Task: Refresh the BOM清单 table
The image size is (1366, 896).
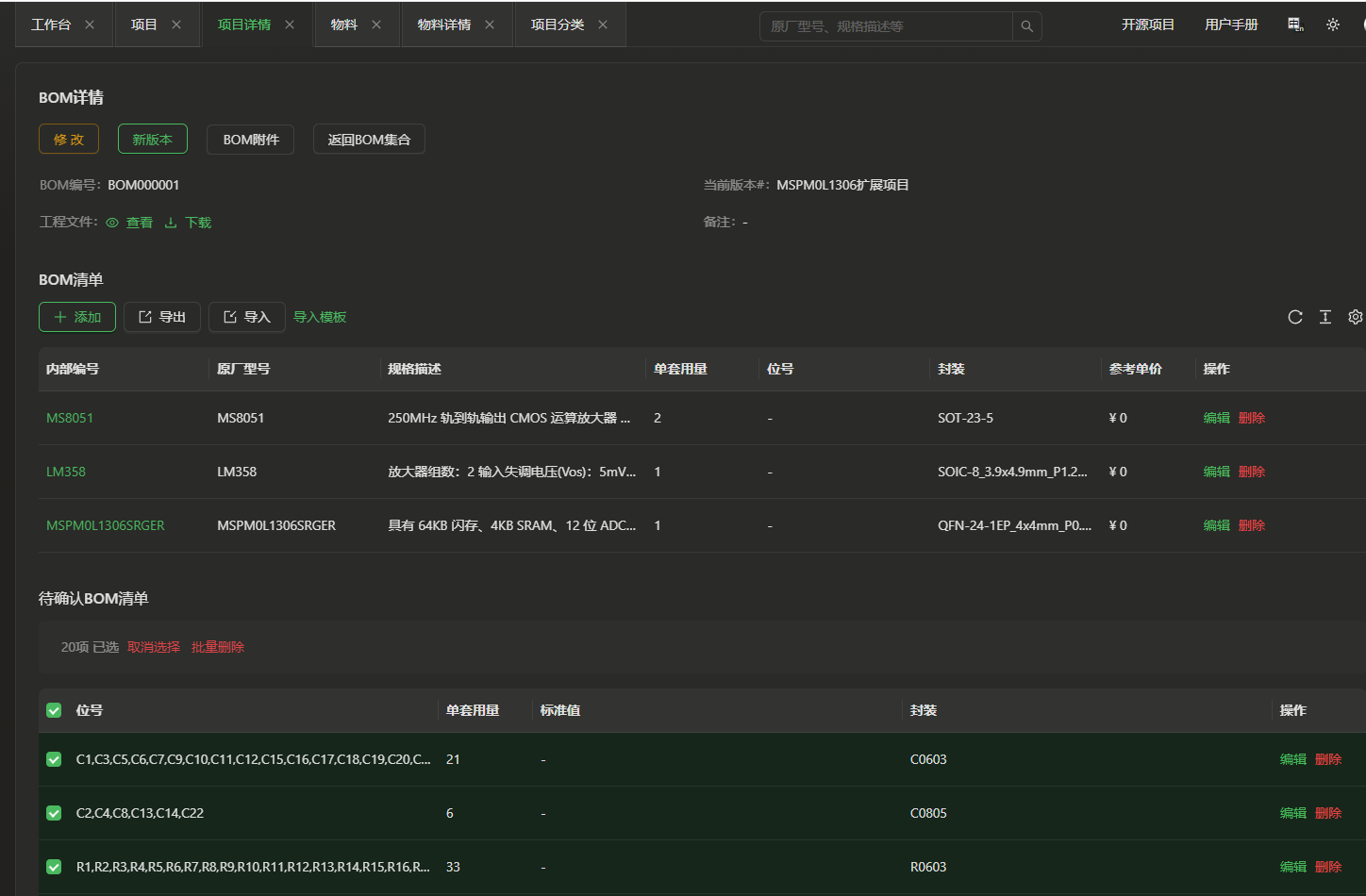Action: [1295, 317]
